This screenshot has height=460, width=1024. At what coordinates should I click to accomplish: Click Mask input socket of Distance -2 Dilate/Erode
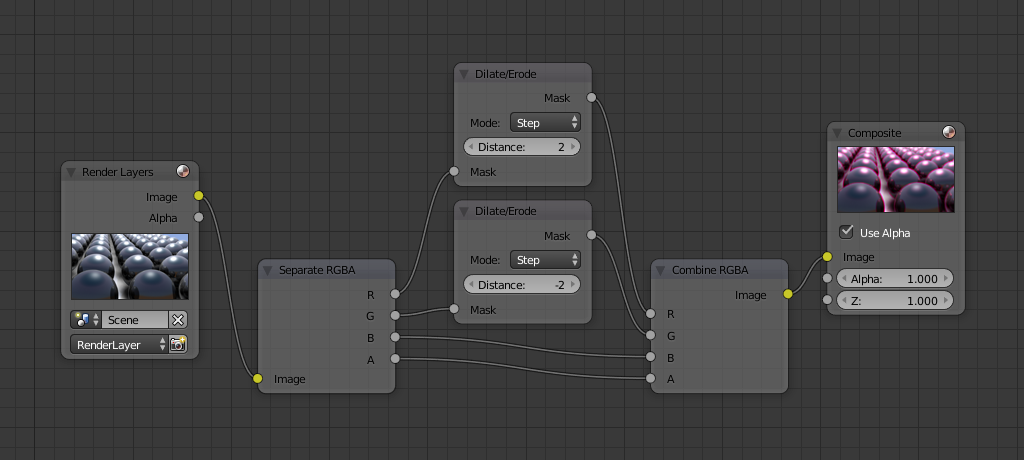pos(455,309)
